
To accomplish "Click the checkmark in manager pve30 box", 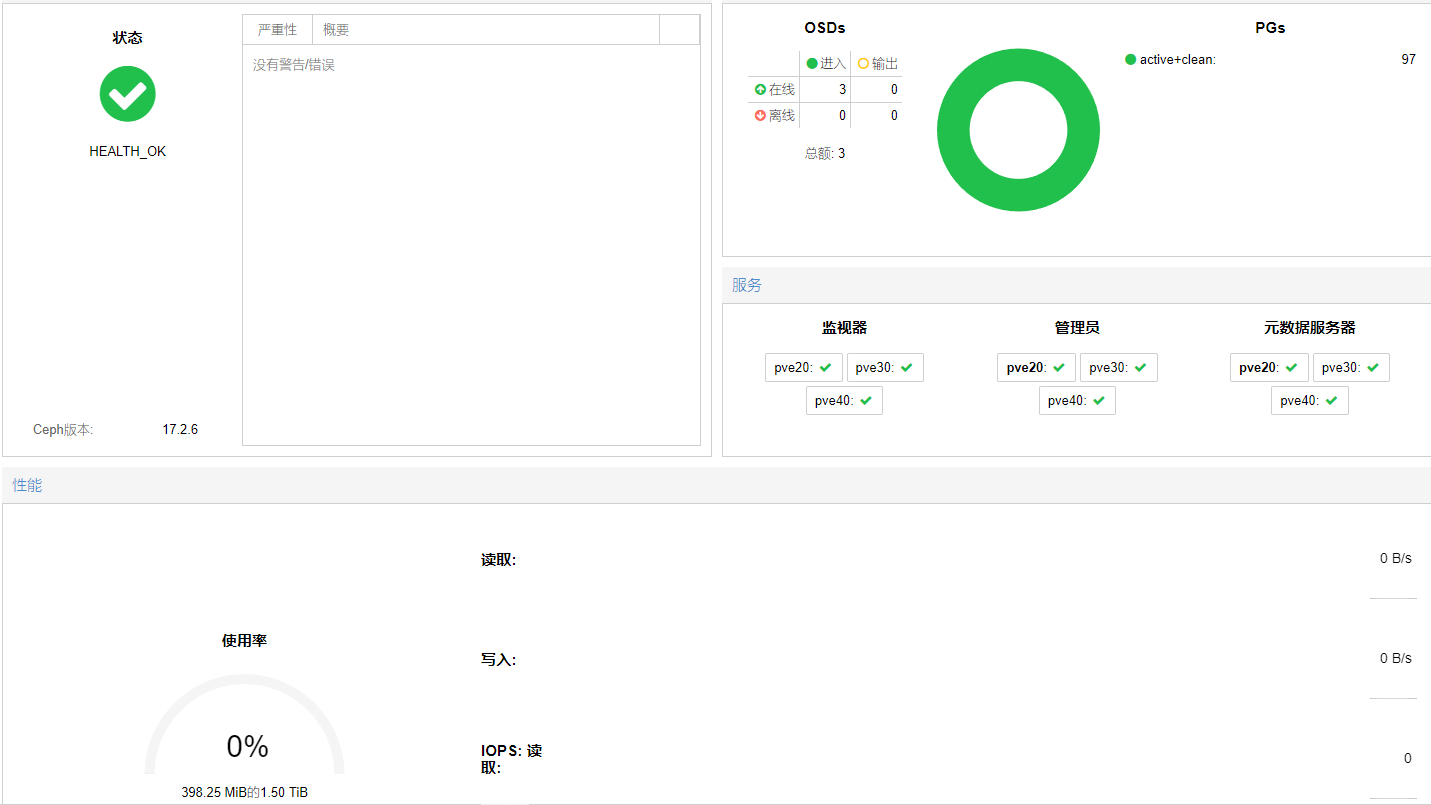I will (x=1140, y=367).
